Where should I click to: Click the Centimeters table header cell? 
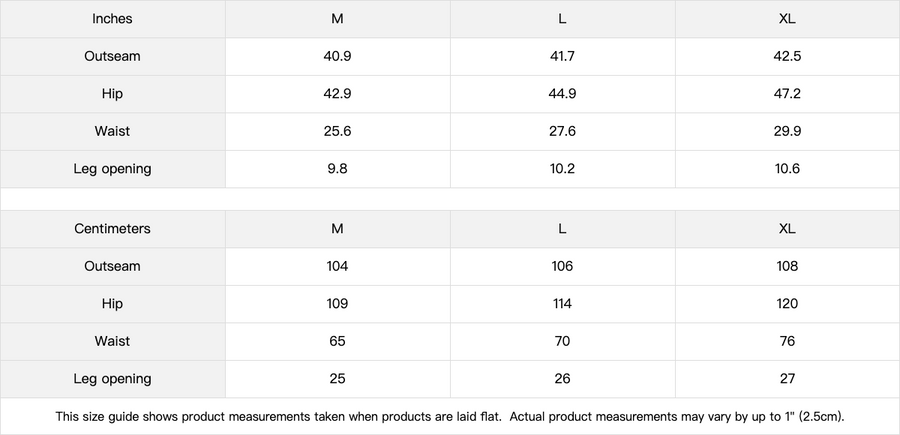coord(112,229)
